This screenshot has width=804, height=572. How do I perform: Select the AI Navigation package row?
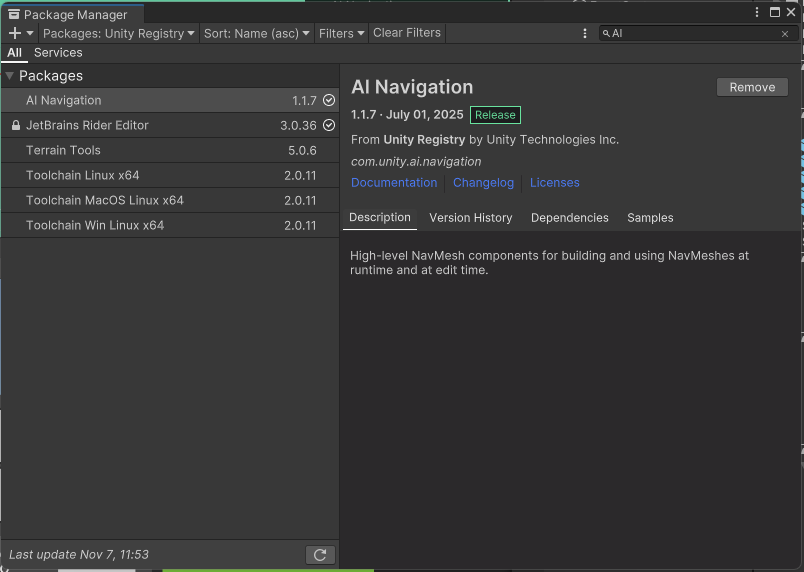click(170, 100)
